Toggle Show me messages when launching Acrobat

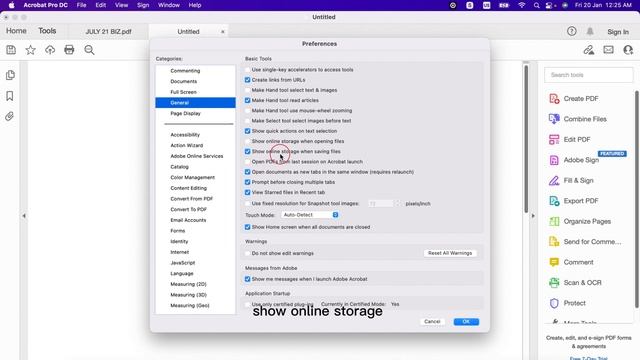247,279
